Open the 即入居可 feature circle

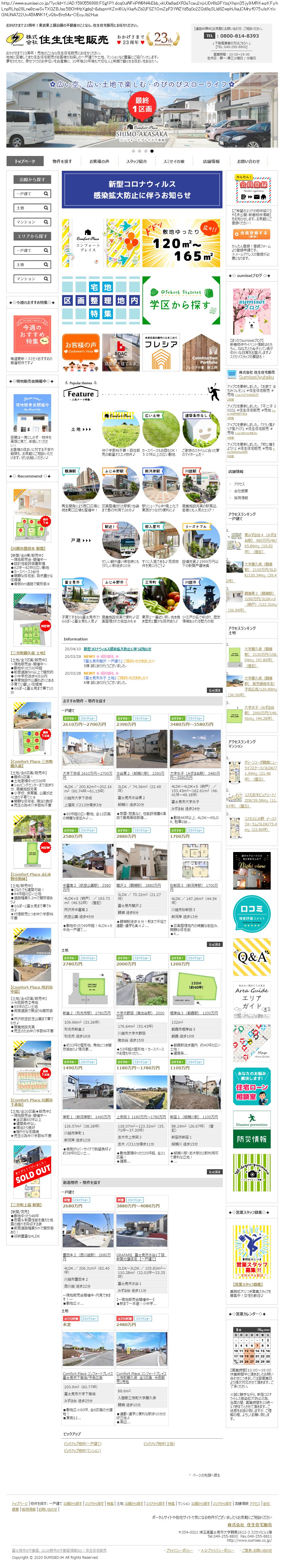pyautogui.click(x=161, y=541)
